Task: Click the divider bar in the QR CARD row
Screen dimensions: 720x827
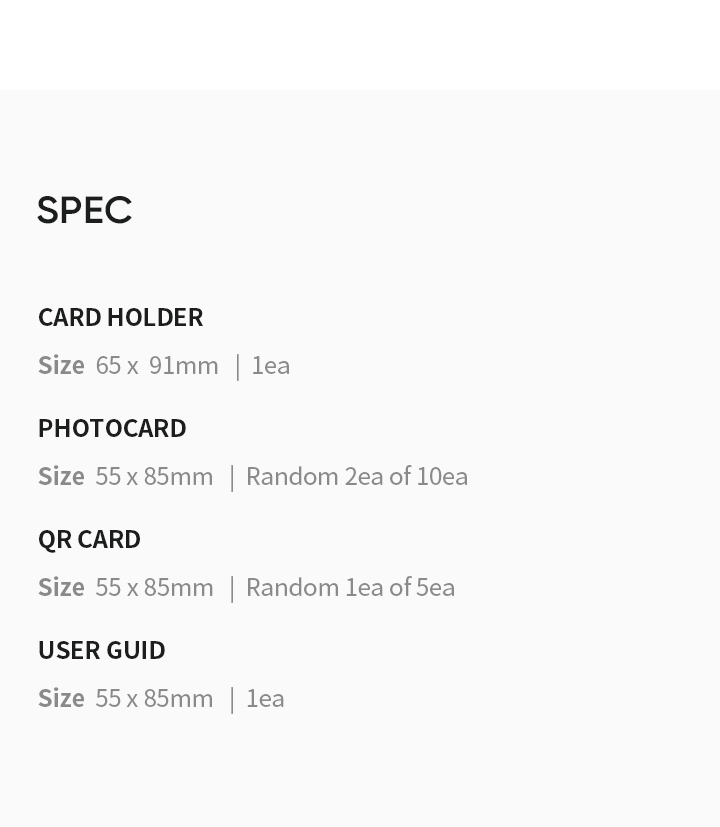Action: 232,589
